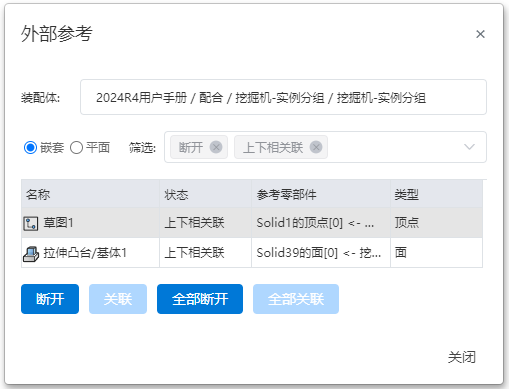Click the 参考零部件 column header
Screen dimensions: 509x389
coord(321,194)
